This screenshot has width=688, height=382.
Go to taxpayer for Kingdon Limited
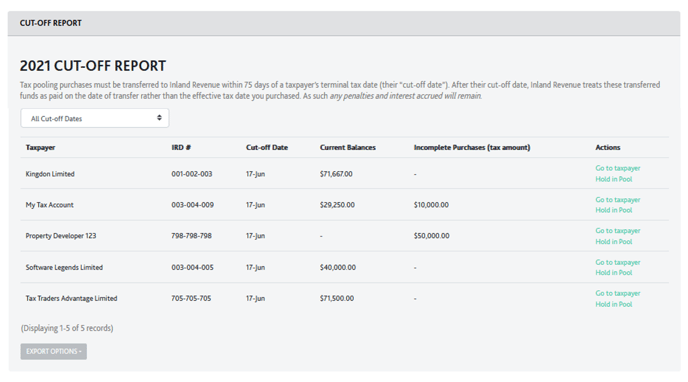617,168
